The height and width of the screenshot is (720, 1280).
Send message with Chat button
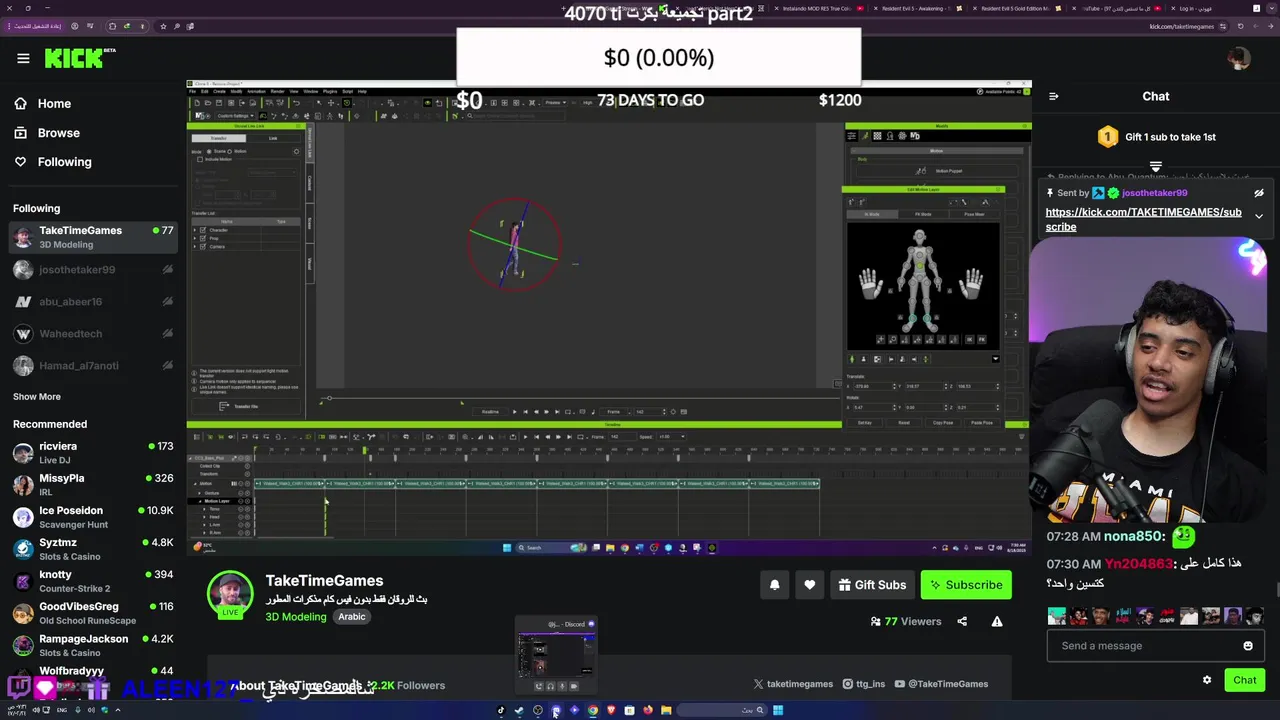[1244, 680]
